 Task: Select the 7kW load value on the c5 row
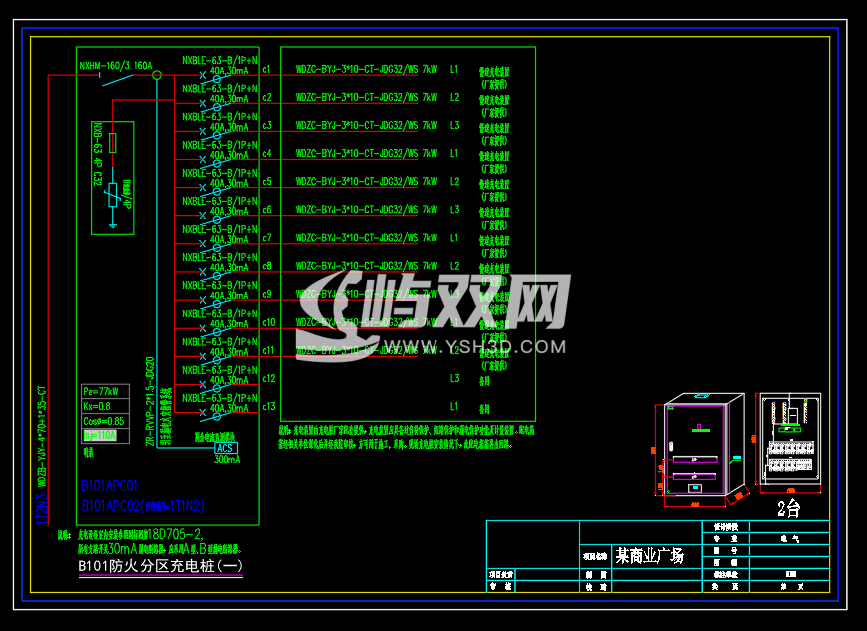[430, 181]
